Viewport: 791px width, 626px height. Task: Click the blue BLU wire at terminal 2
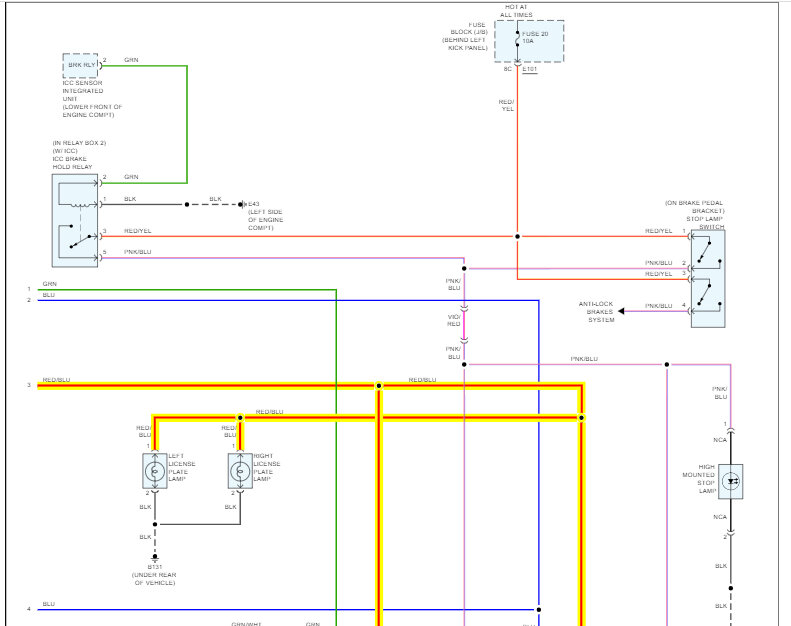click(x=288, y=300)
